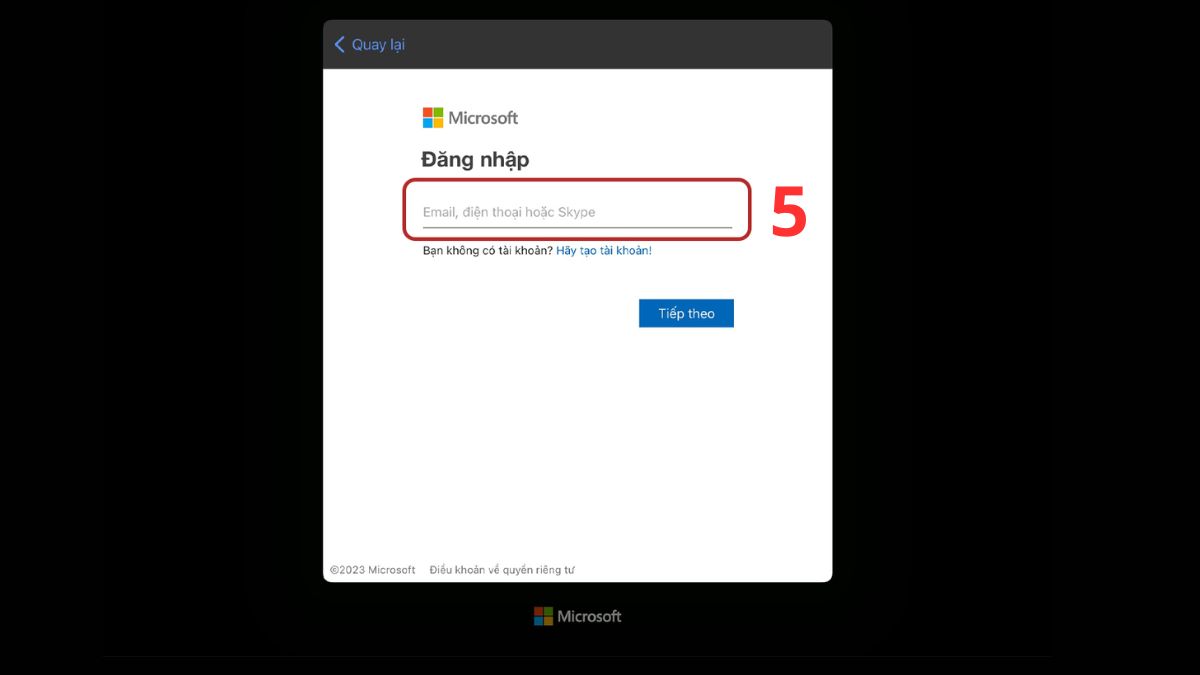Click the Đăng nhập heading
Image resolution: width=1200 pixels, height=675 pixels.
point(475,159)
